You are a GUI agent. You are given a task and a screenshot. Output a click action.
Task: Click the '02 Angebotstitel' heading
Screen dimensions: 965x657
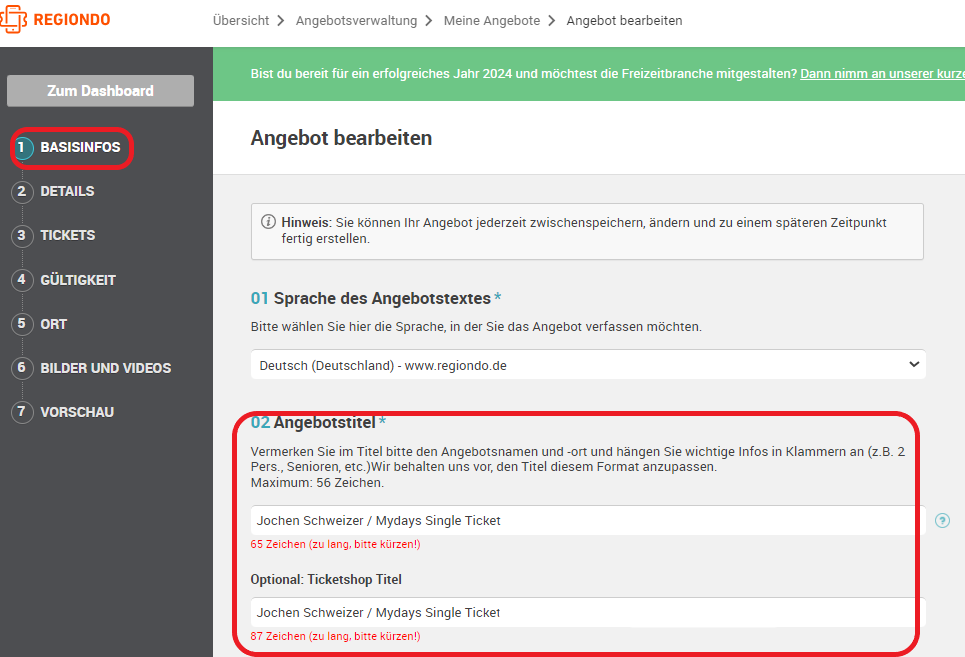(318, 423)
